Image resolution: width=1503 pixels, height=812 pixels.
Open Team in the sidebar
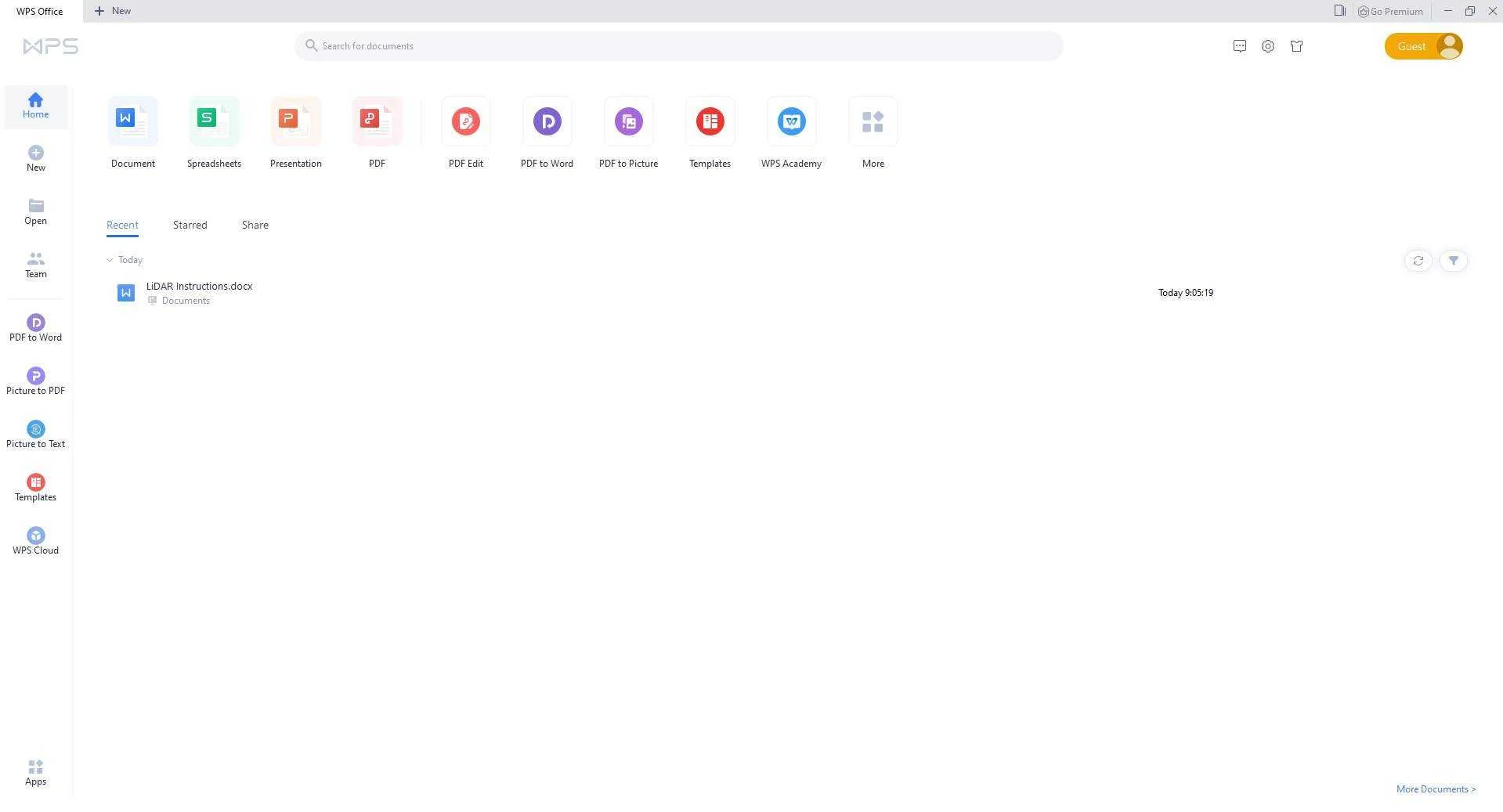coord(35,265)
